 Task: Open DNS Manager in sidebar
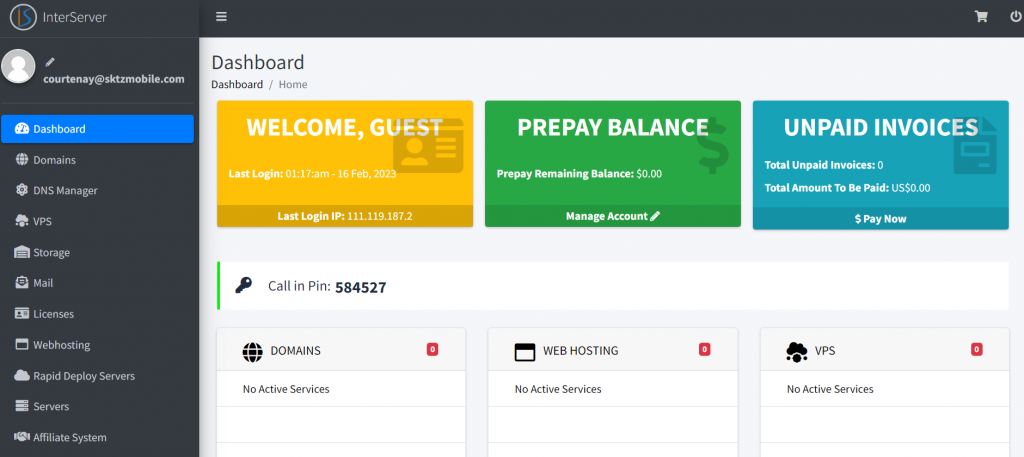(97, 191)
